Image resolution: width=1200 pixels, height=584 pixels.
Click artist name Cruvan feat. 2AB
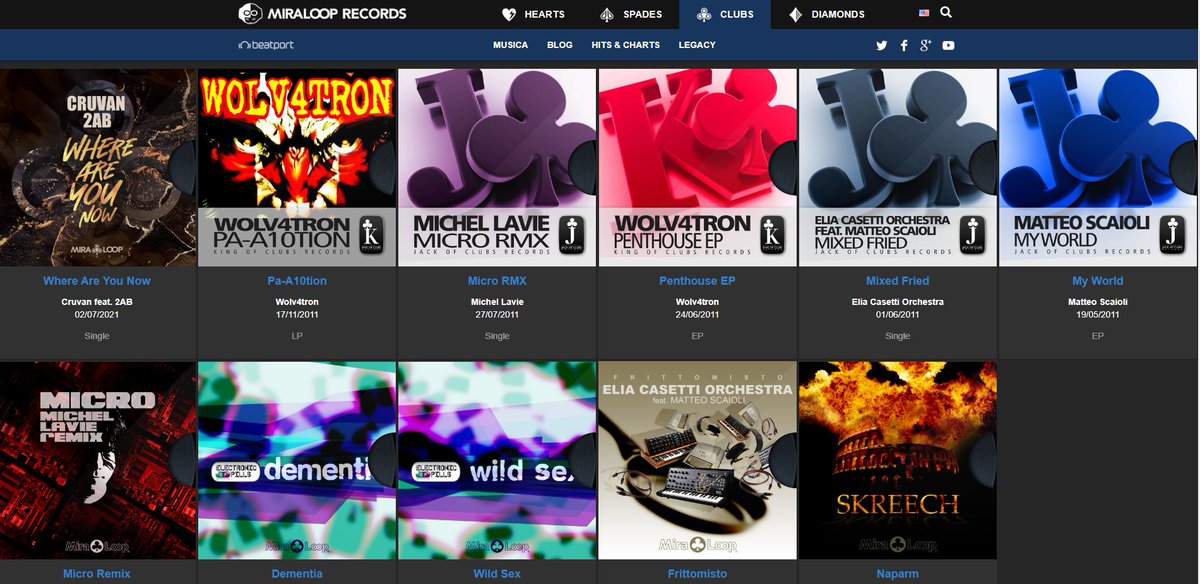pos(98,302)
